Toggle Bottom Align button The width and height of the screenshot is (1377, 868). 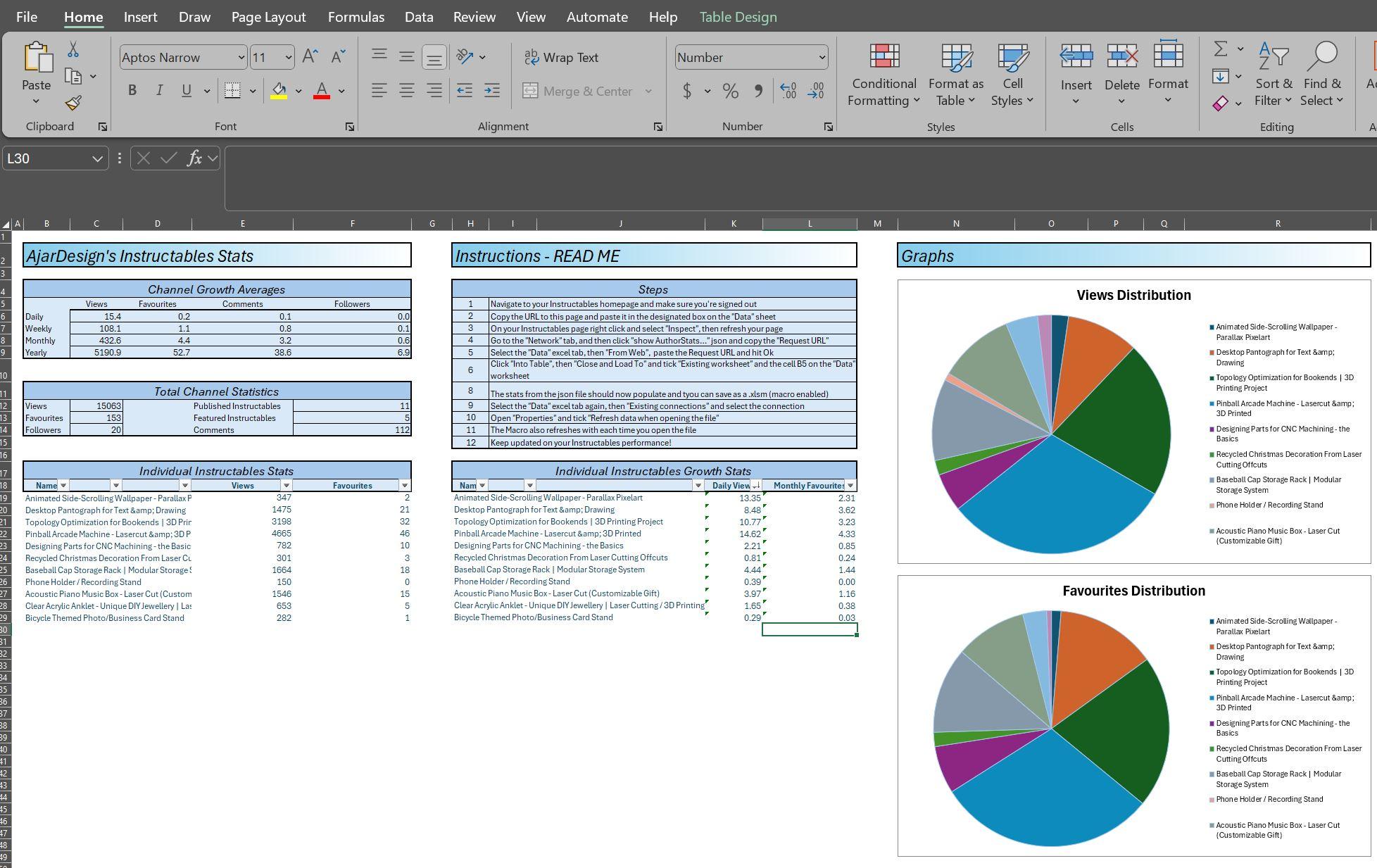(434, 58)
